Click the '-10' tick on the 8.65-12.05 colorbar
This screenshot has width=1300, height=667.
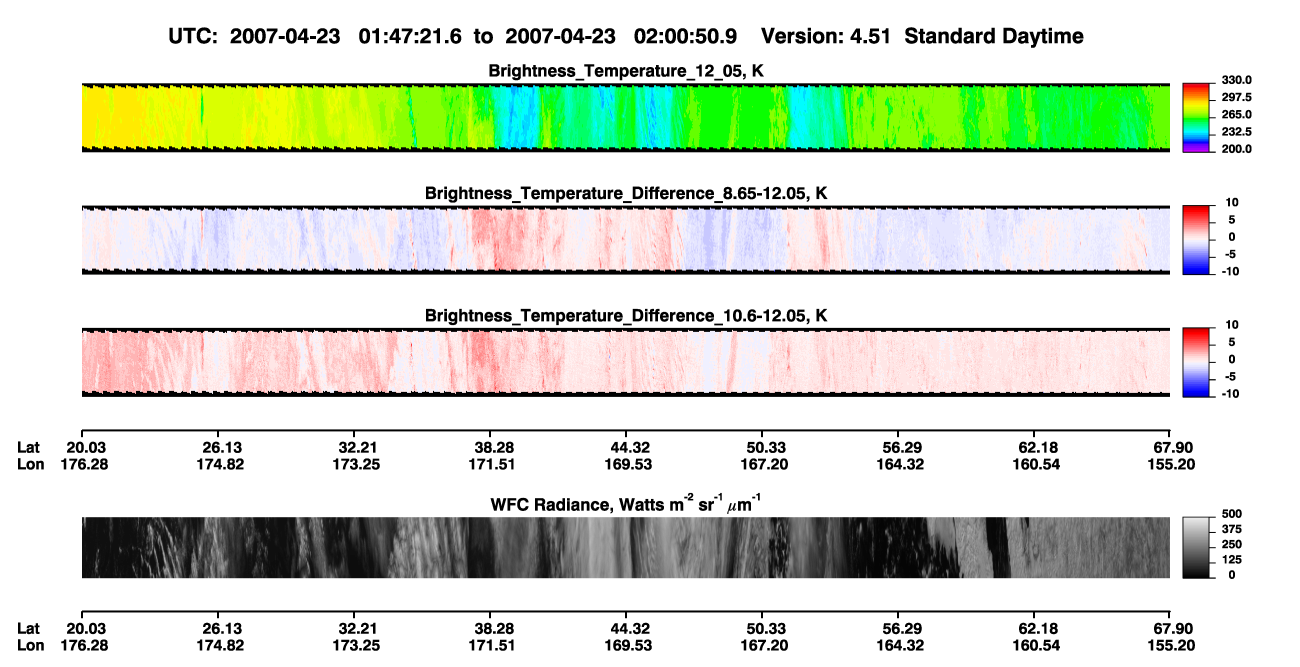click(x=1231, y=271)
